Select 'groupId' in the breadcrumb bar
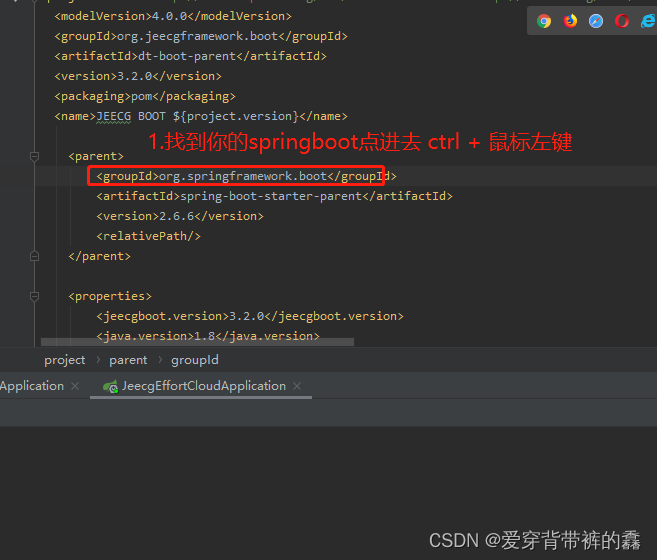This screenshot has height=560, width=657. (195, 360)
